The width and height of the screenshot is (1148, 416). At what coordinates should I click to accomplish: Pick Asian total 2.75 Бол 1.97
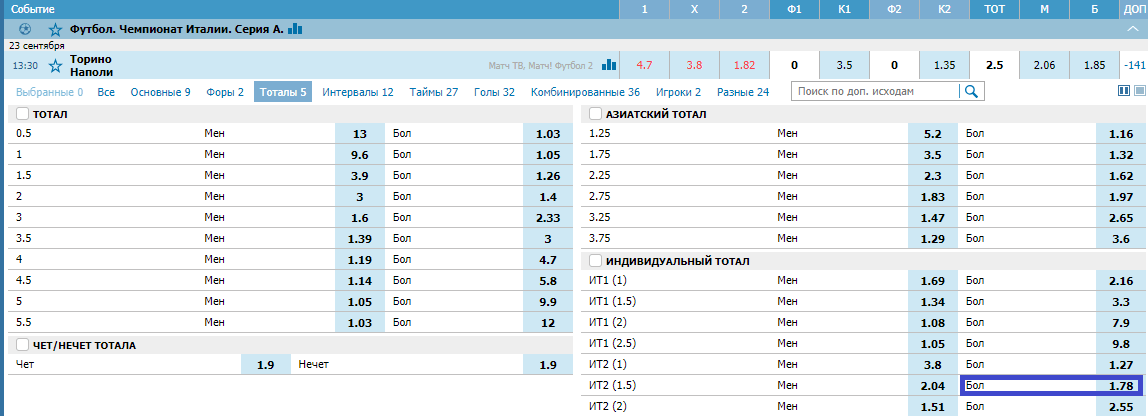coord(1122,197)
